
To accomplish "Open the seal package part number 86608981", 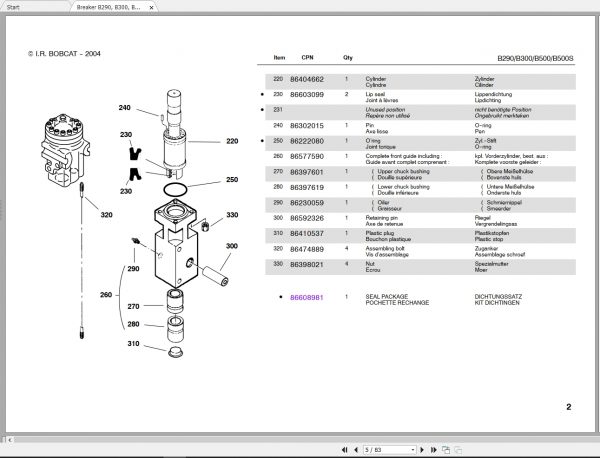I will point(307,297).
